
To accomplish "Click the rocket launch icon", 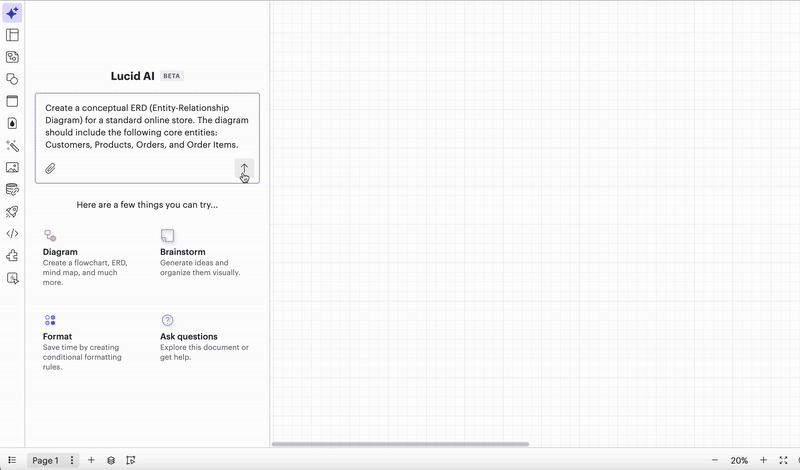I will [x=12, y=211].
